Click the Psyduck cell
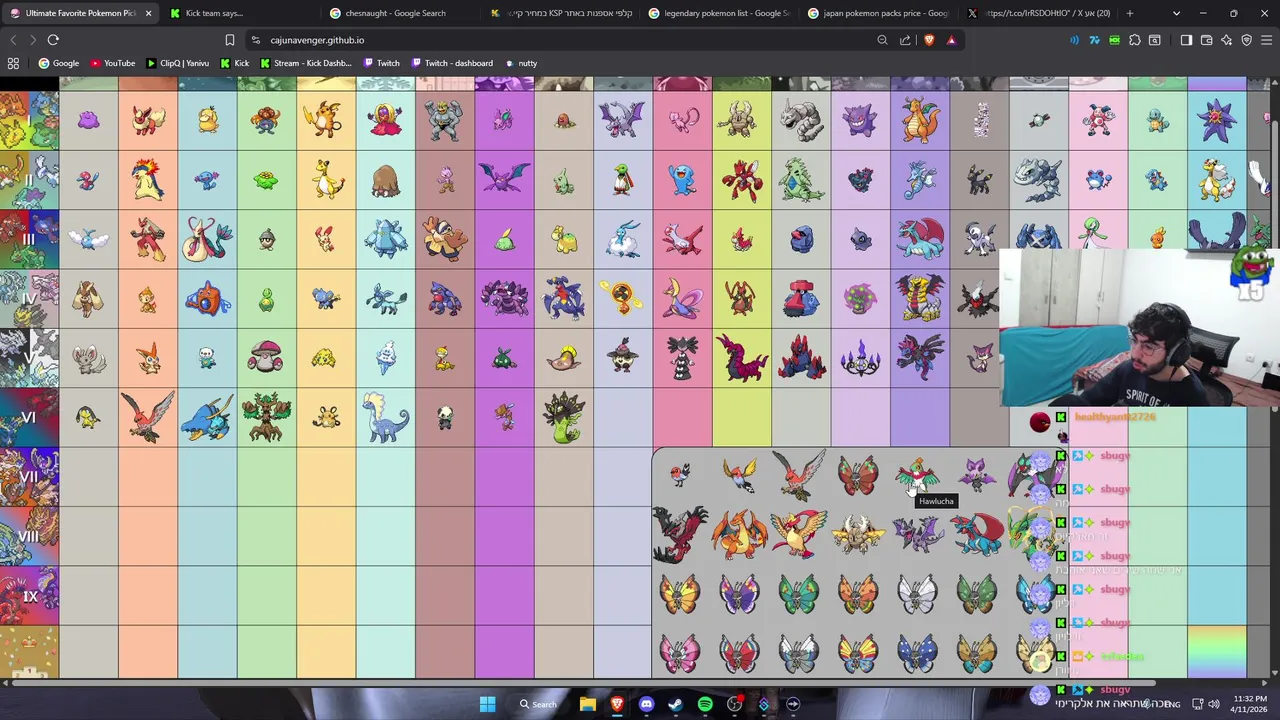The width and height of the screenshot is (1280, 720). [x=207, y=120]
